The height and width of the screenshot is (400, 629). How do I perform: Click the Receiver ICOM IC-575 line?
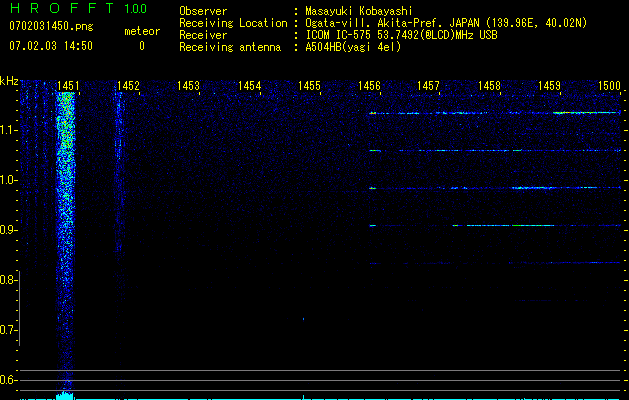(338, 35)
